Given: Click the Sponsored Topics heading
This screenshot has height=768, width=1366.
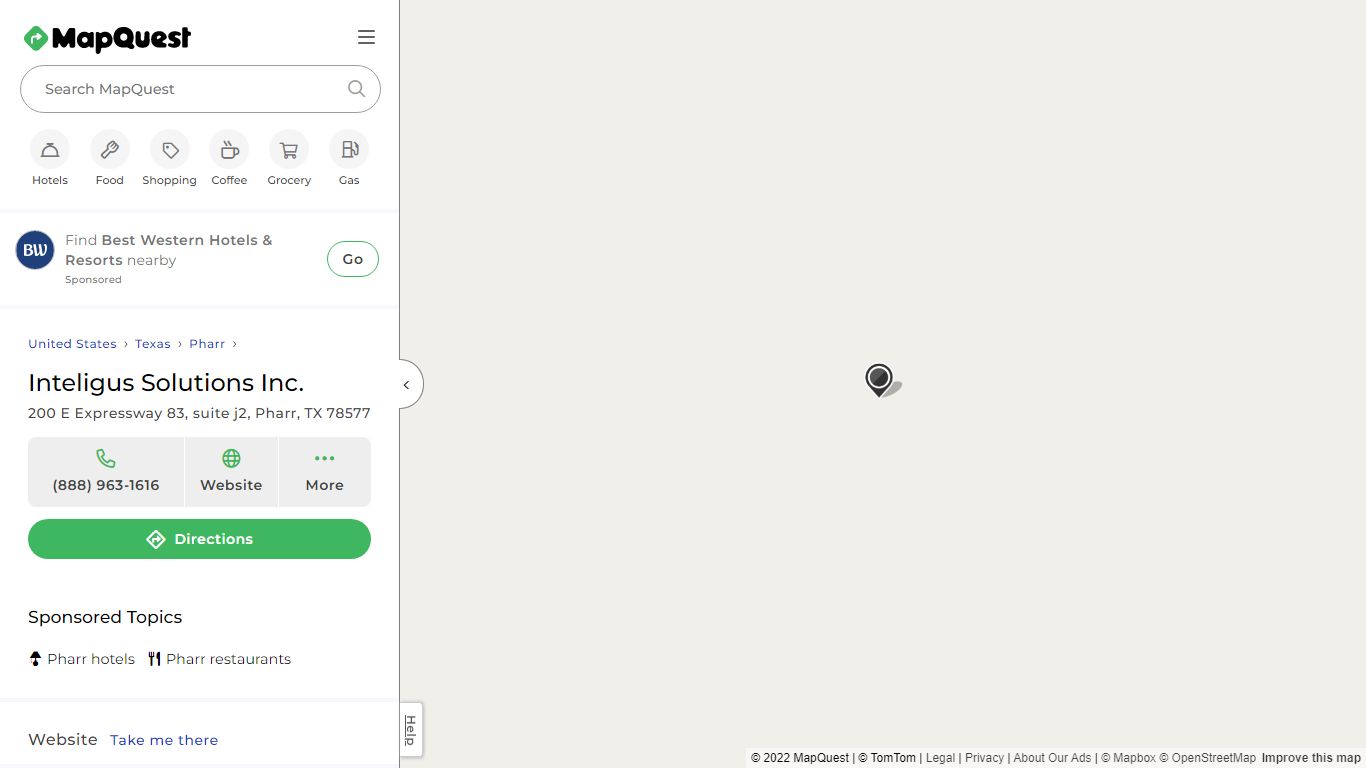Looking at the screenshot, I should coord(105,617).
